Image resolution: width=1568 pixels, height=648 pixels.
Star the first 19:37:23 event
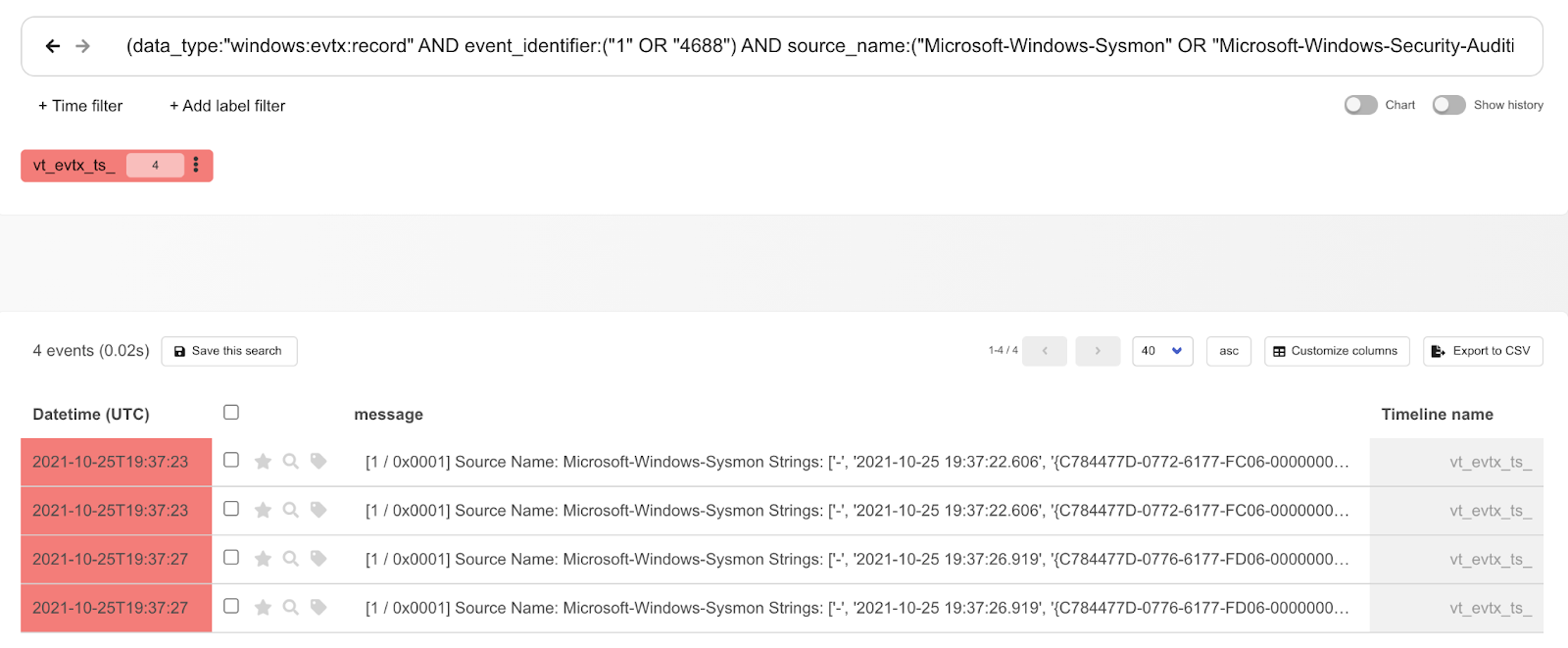[263, 462]
